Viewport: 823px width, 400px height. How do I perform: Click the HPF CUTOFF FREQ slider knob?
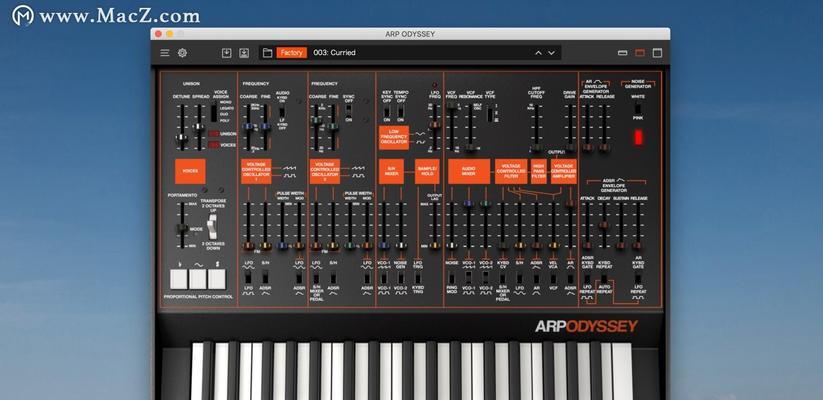coord(536,148)
